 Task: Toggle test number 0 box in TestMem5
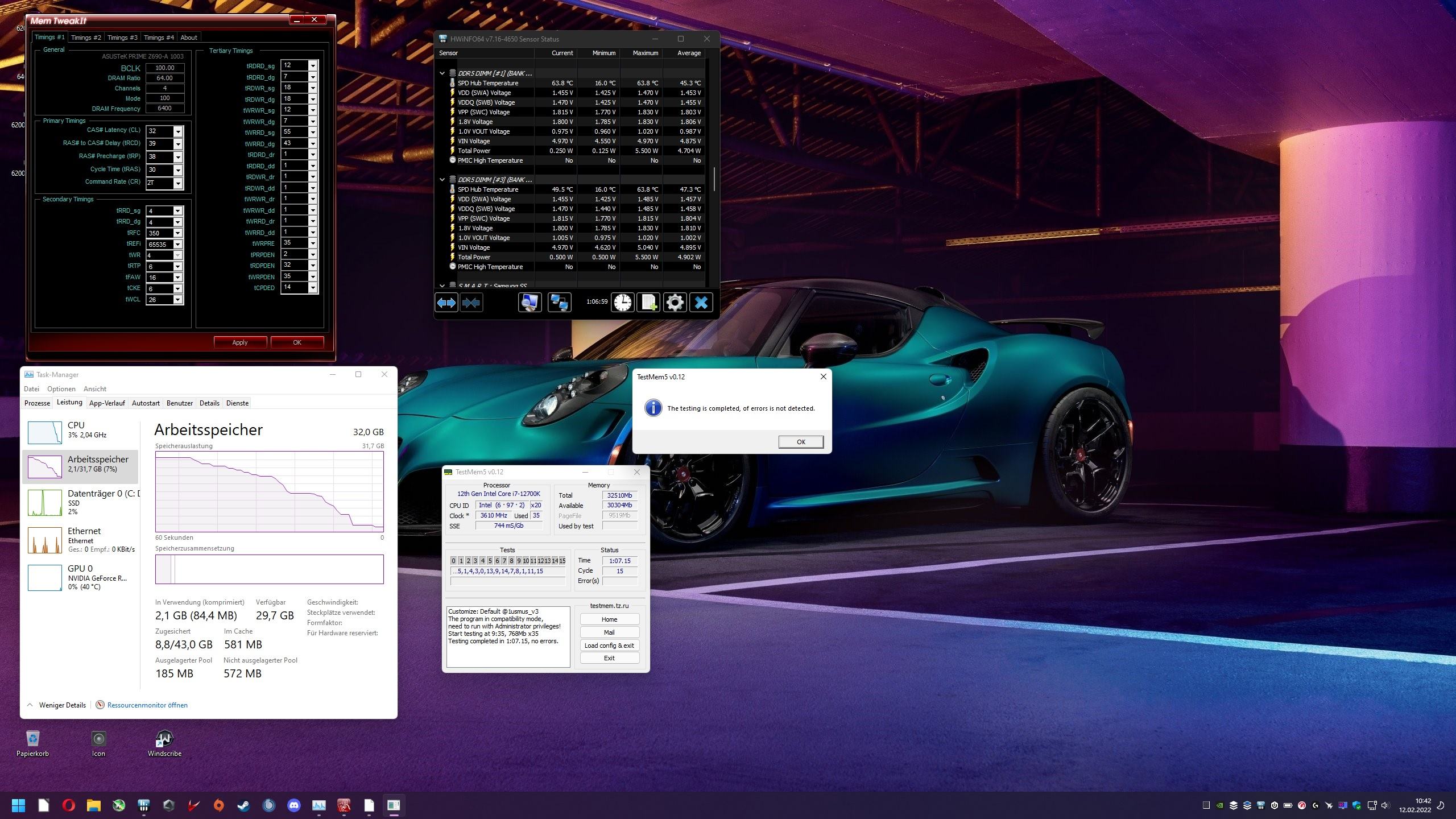(x=453, y=561)
